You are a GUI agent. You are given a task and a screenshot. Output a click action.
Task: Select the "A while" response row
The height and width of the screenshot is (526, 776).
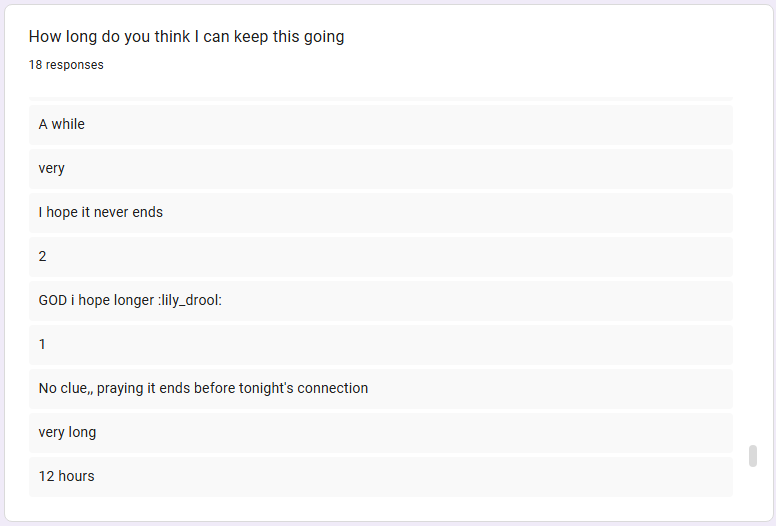click(x=380, y=125)
